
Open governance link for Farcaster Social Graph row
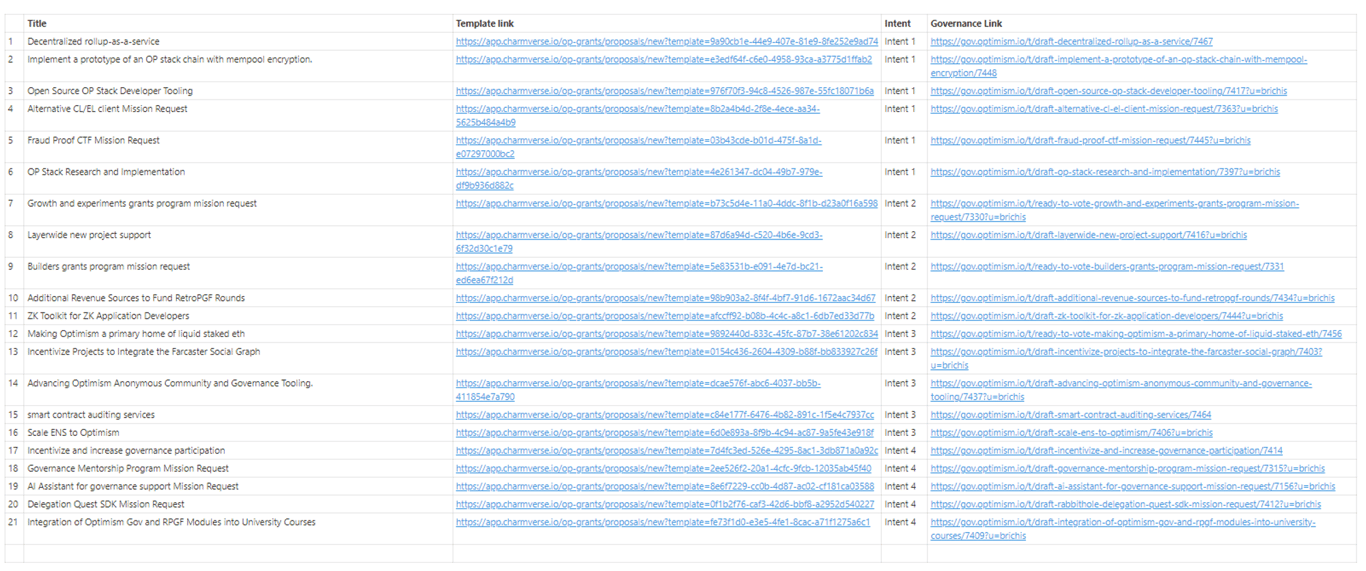point(1126,358)
